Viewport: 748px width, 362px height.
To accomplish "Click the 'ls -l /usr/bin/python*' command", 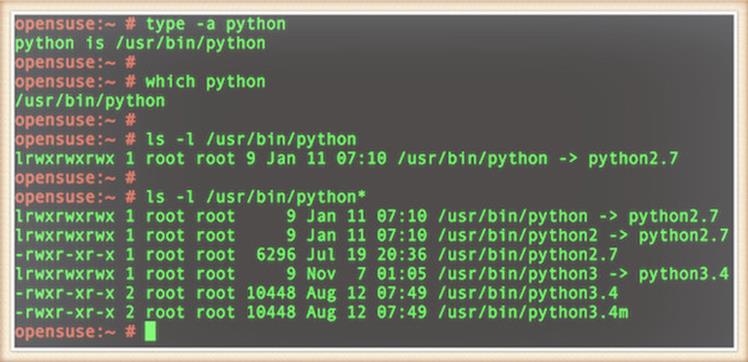I will pos(256,197).
